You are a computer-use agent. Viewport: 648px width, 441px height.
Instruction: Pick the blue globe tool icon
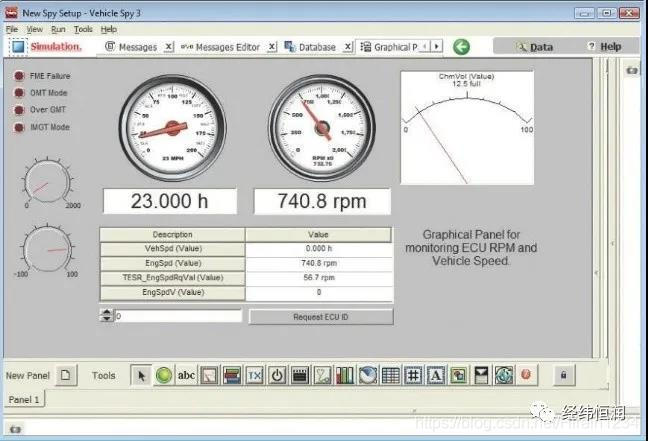pos(504,375)
